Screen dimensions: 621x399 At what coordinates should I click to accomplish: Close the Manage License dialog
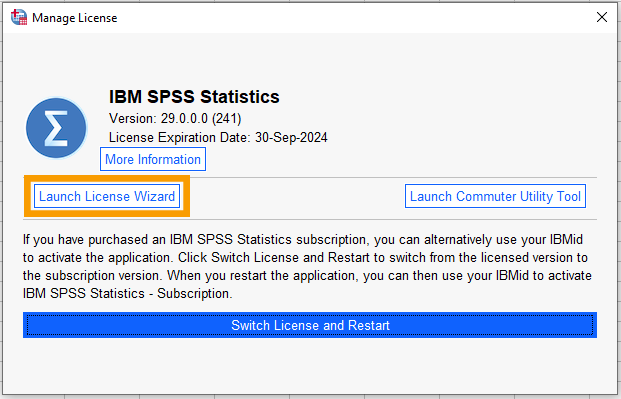point(602,17)
